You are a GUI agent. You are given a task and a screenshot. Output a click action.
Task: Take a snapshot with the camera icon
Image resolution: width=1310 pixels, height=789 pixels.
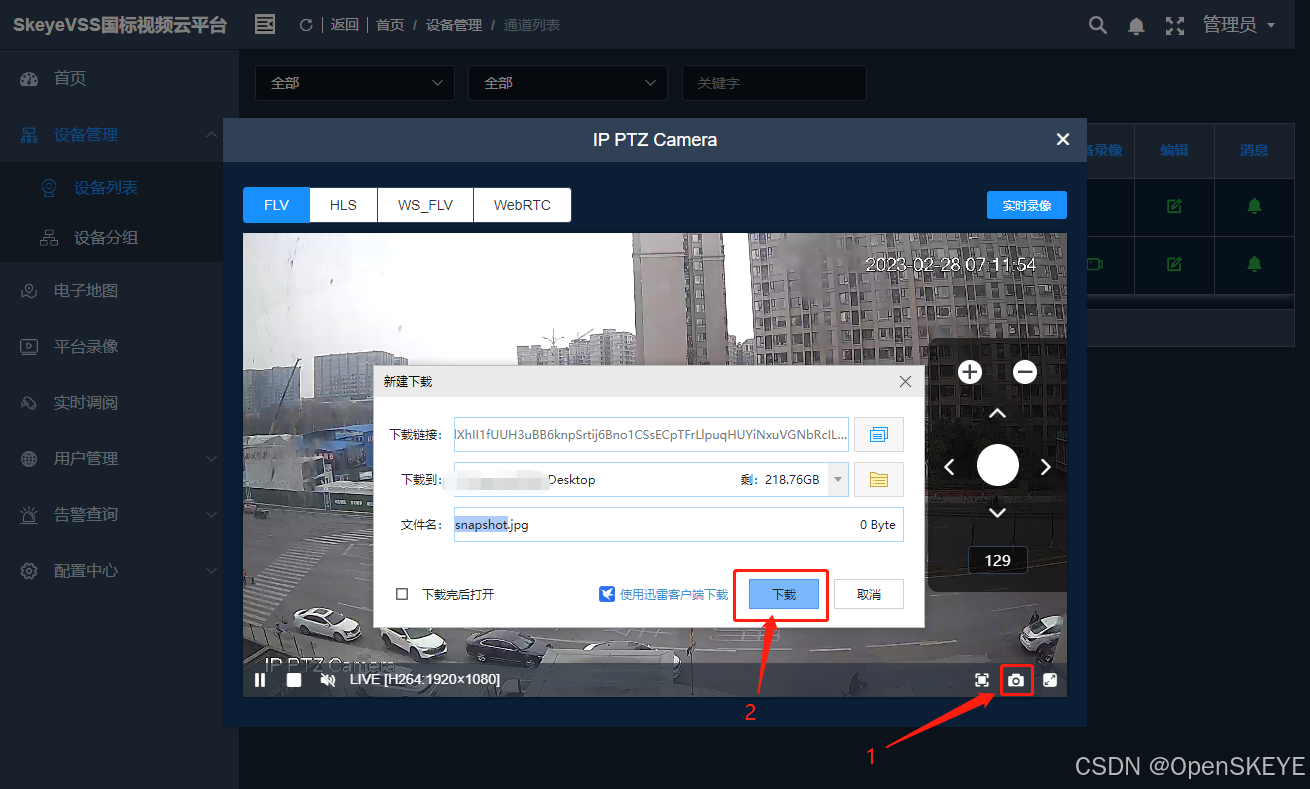click(x=1016, y=680)
